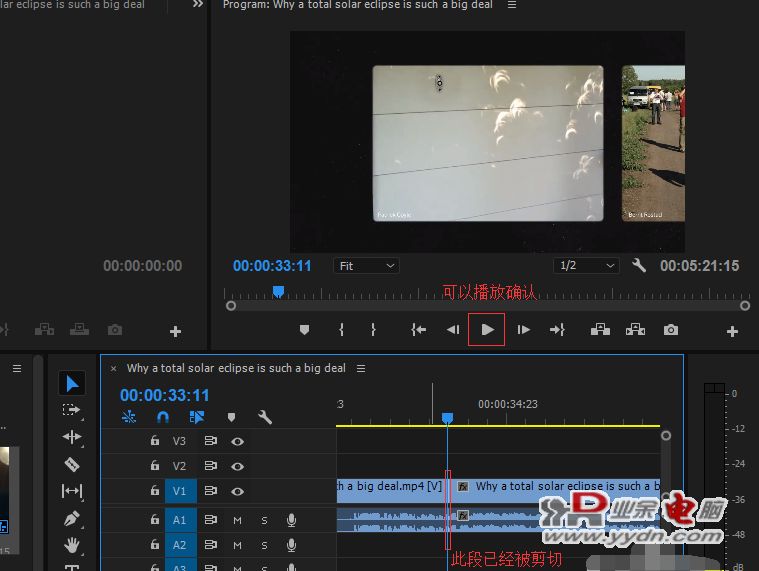Toggle timeline Snap magnet
Image resolution: width=759 pixels, height=571 pixels.
pyautogui.click(x=163, y=417)
